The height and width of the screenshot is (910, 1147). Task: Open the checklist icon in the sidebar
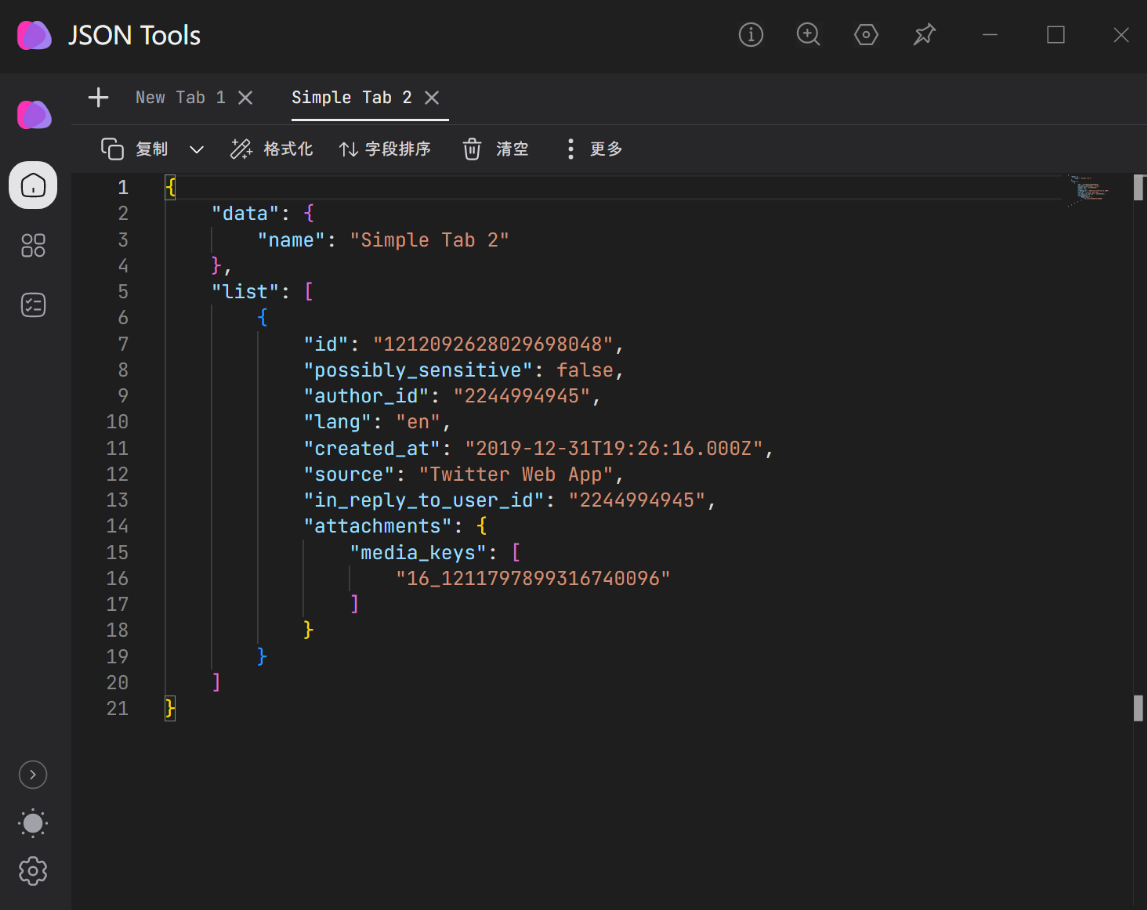tap(33, 305)
